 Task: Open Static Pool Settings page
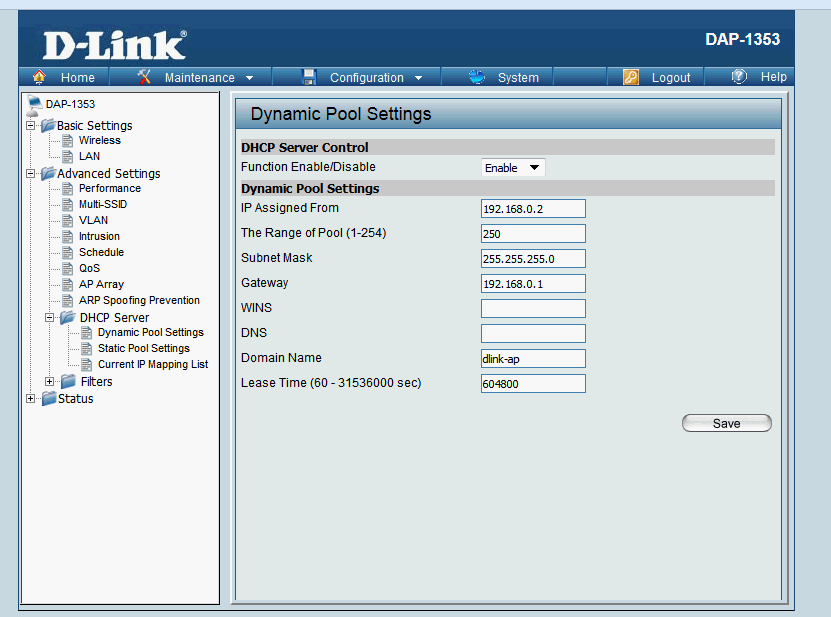click(143, 348)
